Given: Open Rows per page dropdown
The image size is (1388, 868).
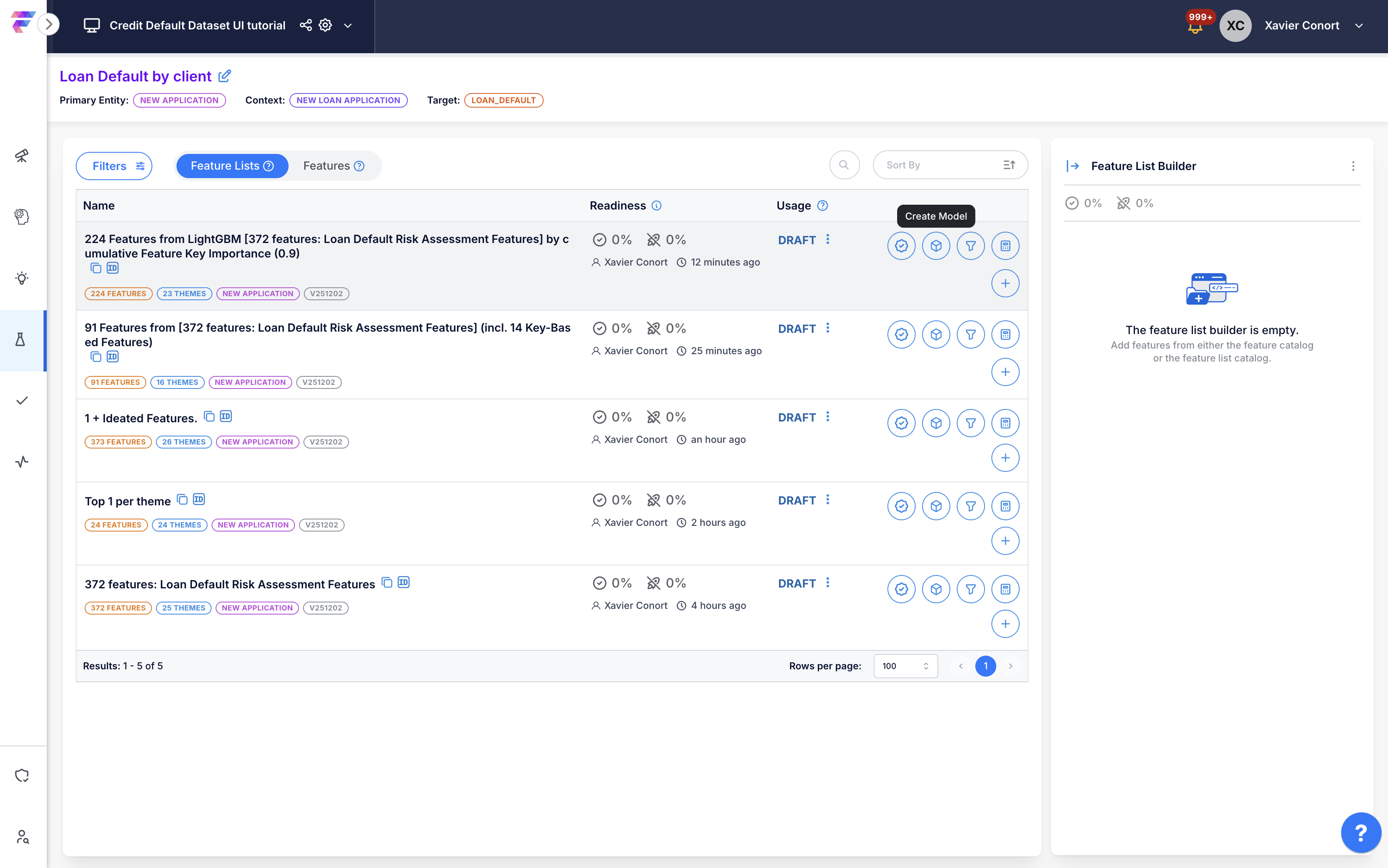Looking at the screenshot, I should click(905, 666).
